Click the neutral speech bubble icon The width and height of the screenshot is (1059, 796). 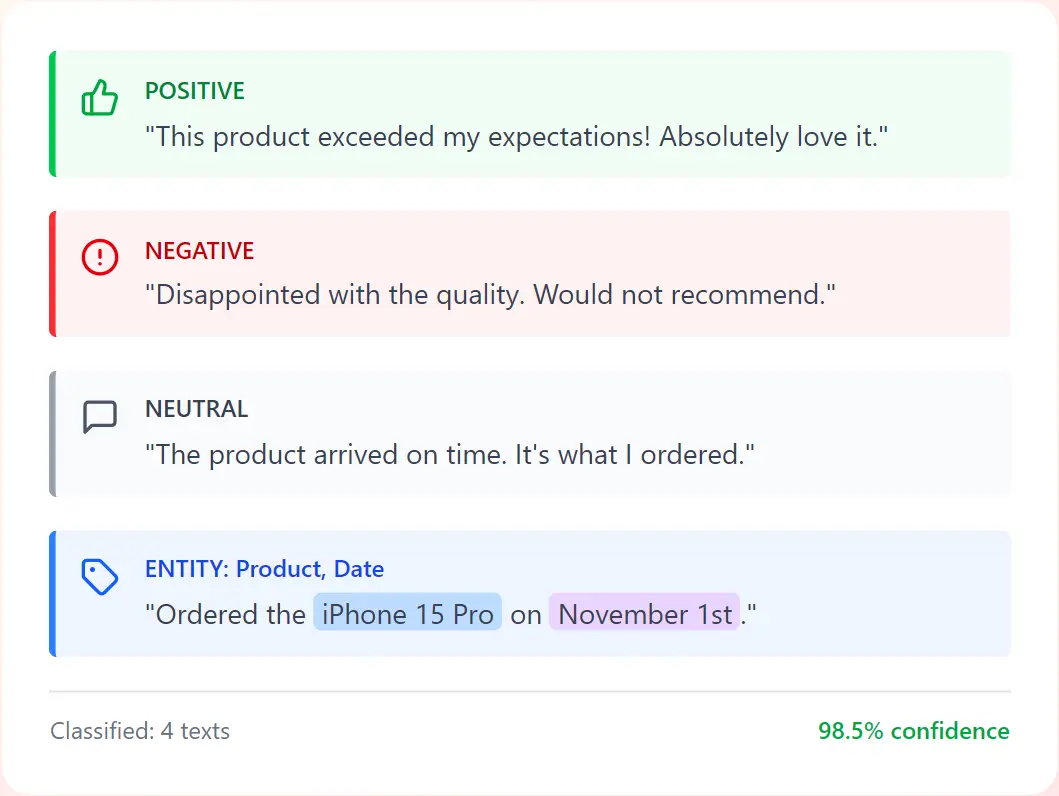click(100, 416)
